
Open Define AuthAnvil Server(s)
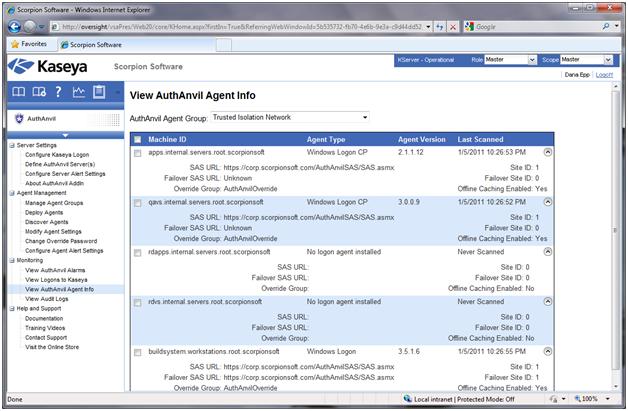click(60, 164)
